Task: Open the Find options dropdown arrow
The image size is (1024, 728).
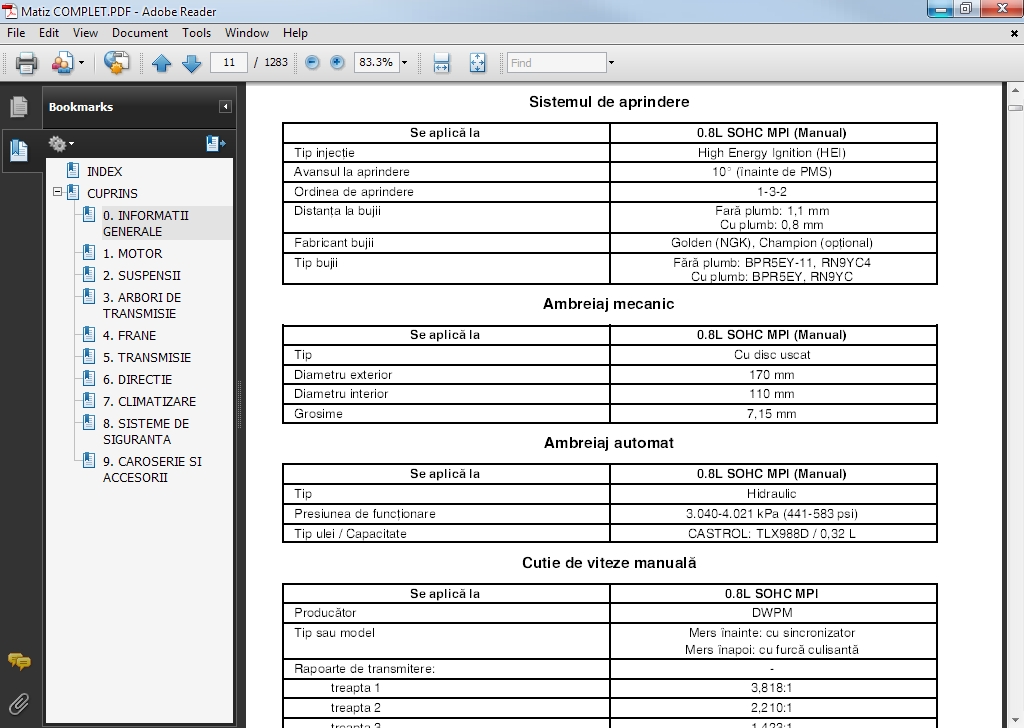Action: [x=611, y=63]
